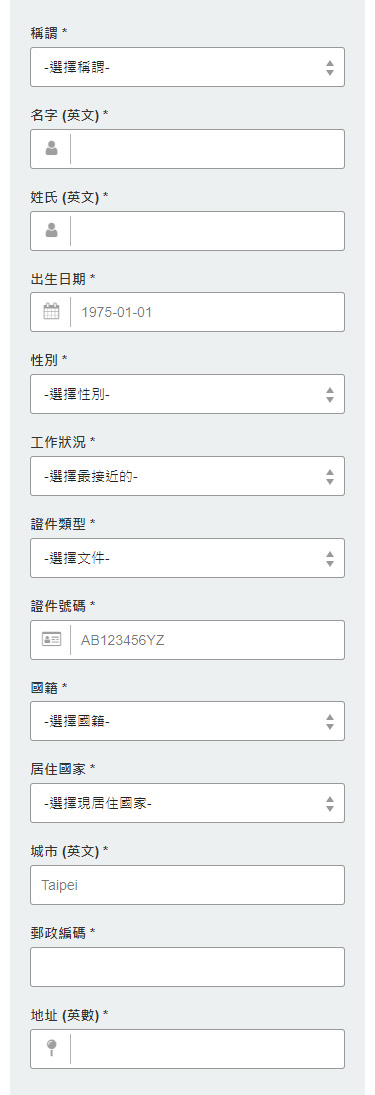375x1095 pixels.
Task: Expand the 居住國家 country dropdown
Action: pyautogui.click(x=187, y=803)
